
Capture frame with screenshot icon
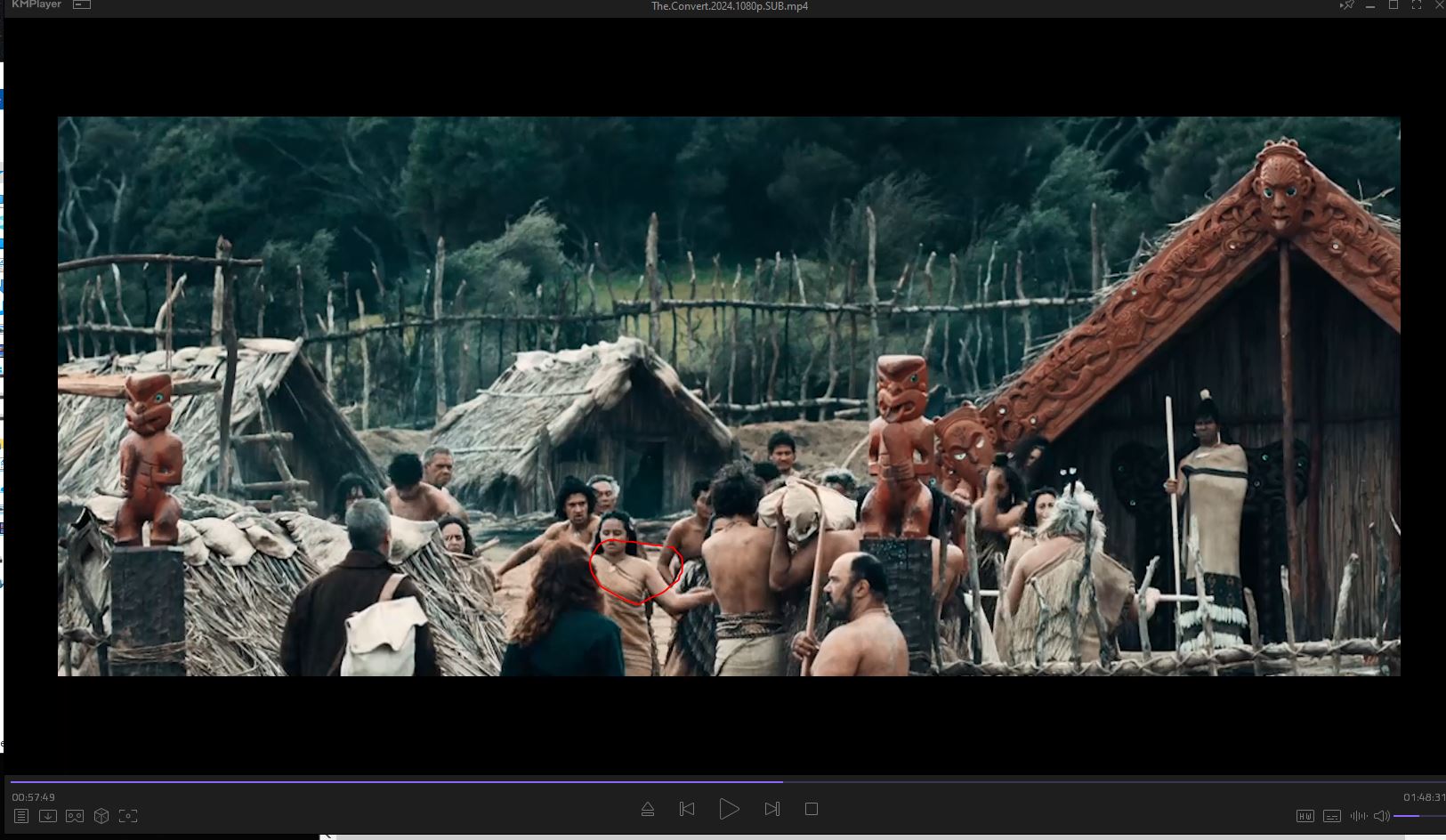point(128,816)
